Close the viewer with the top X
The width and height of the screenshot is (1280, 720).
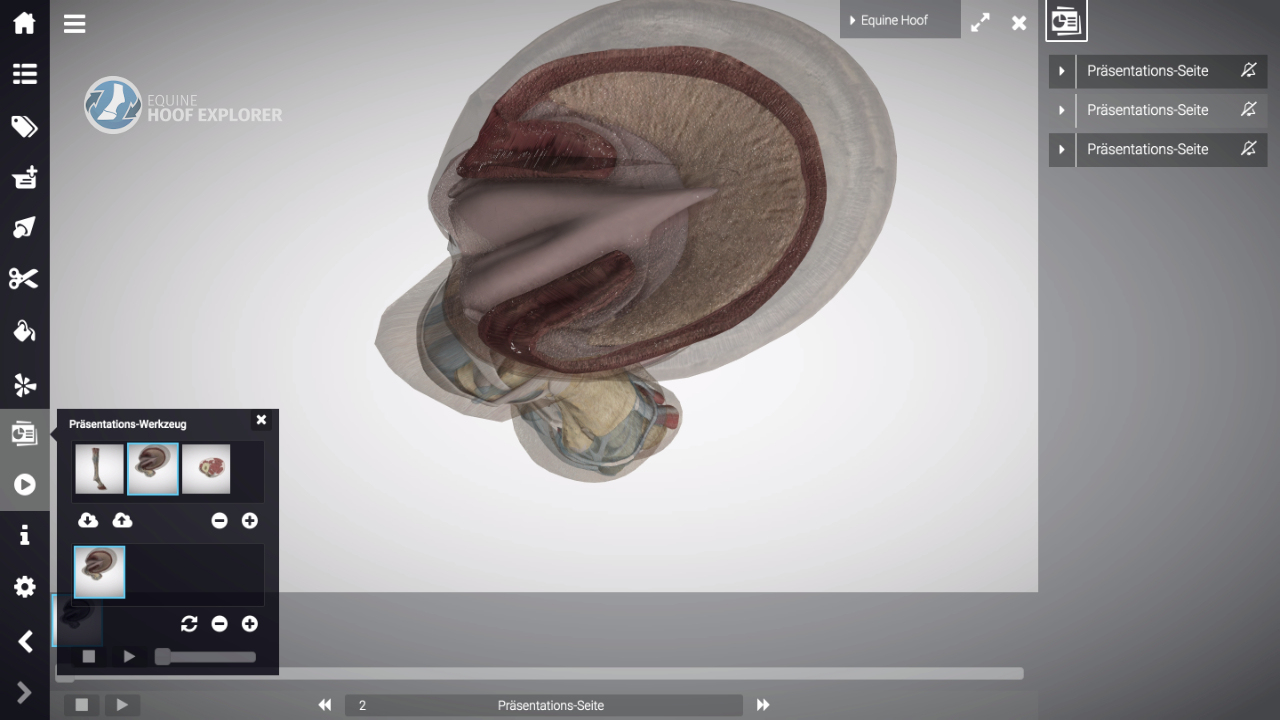[1019, 23]
